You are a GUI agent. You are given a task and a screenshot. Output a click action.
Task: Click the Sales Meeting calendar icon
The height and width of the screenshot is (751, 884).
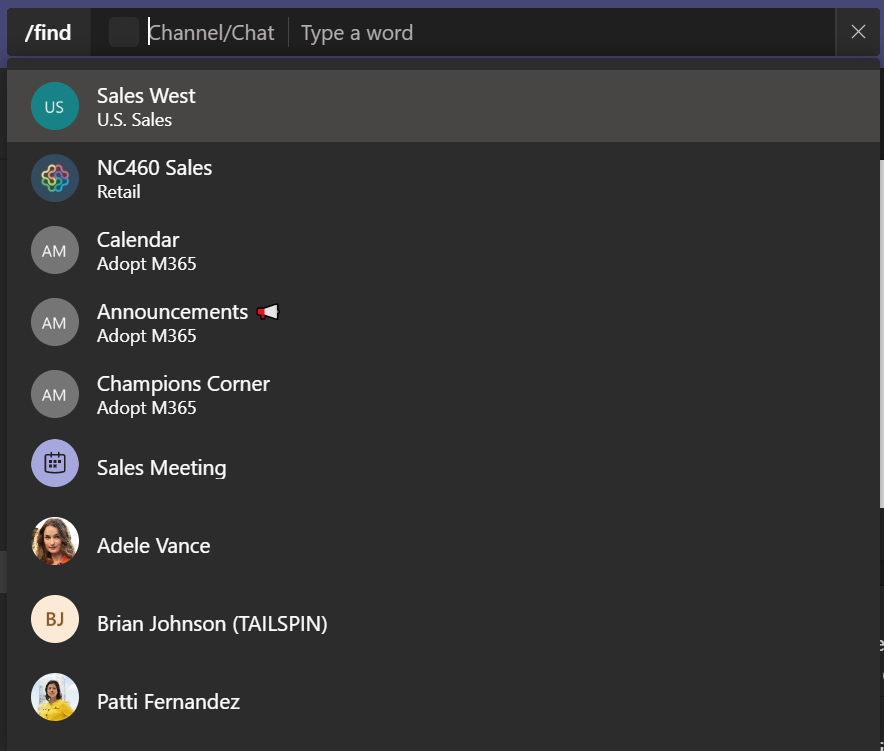pos(55,463)
